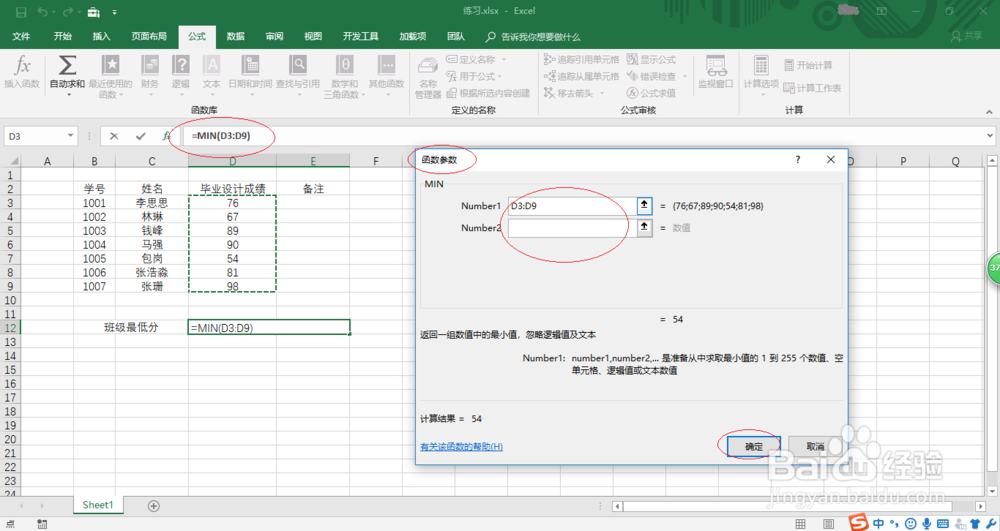The height and width of the screenshot is (531, 1000).
Task: Click the Number2 input field
Action: tap(572, 228)
